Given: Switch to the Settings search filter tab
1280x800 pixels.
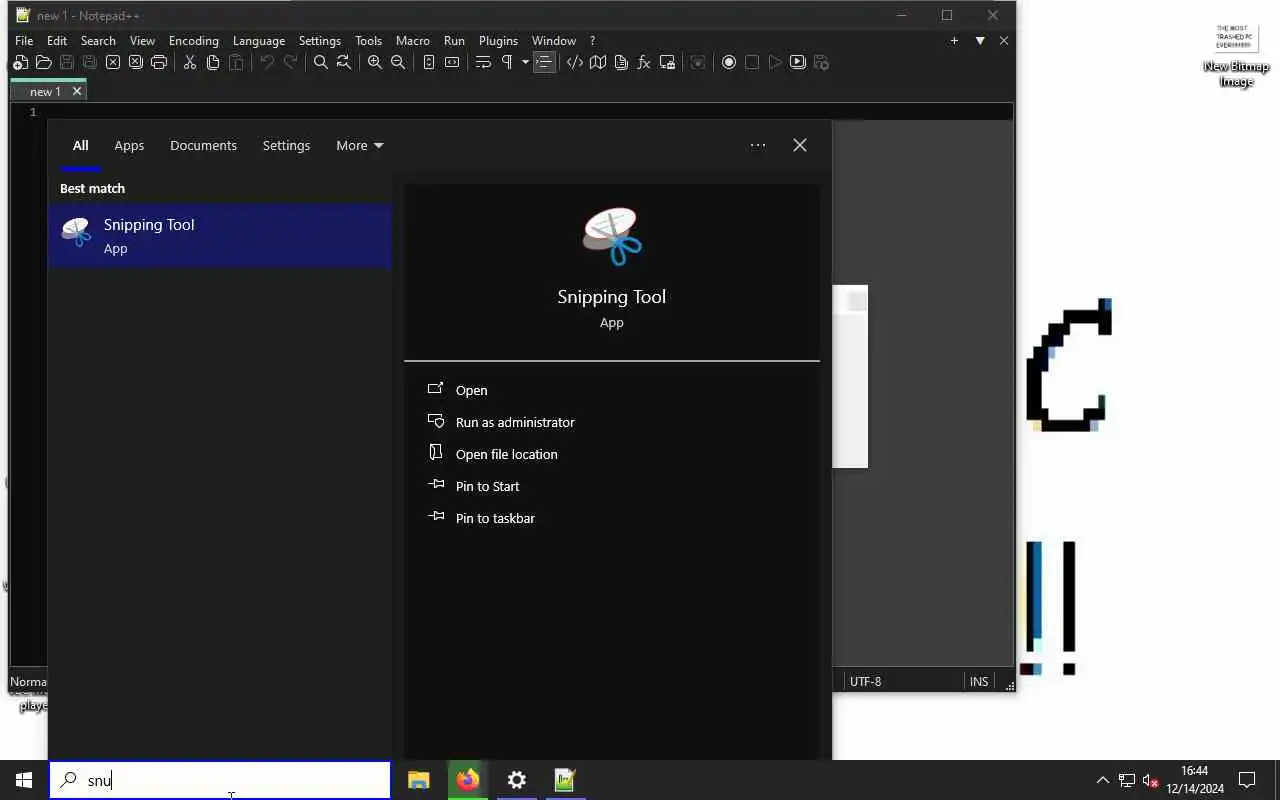Looking at the screenshot, I should (x=286, y=146).
